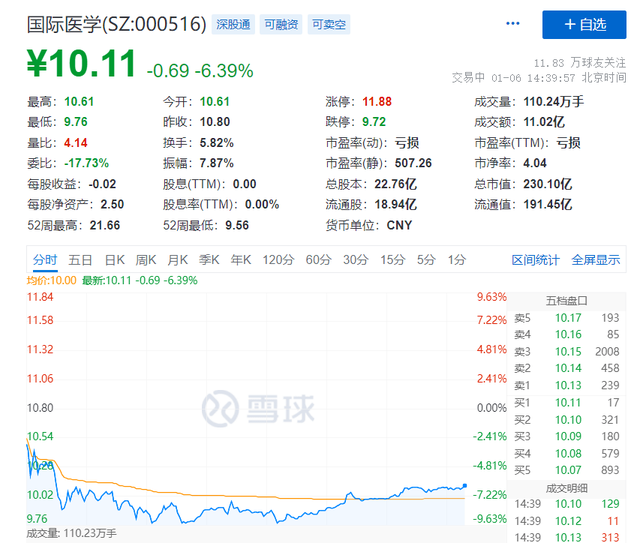Viewport: 640px width, 543px height.
Task: Click the 卖5 order row at 10.17
Action: pos(567,318)
